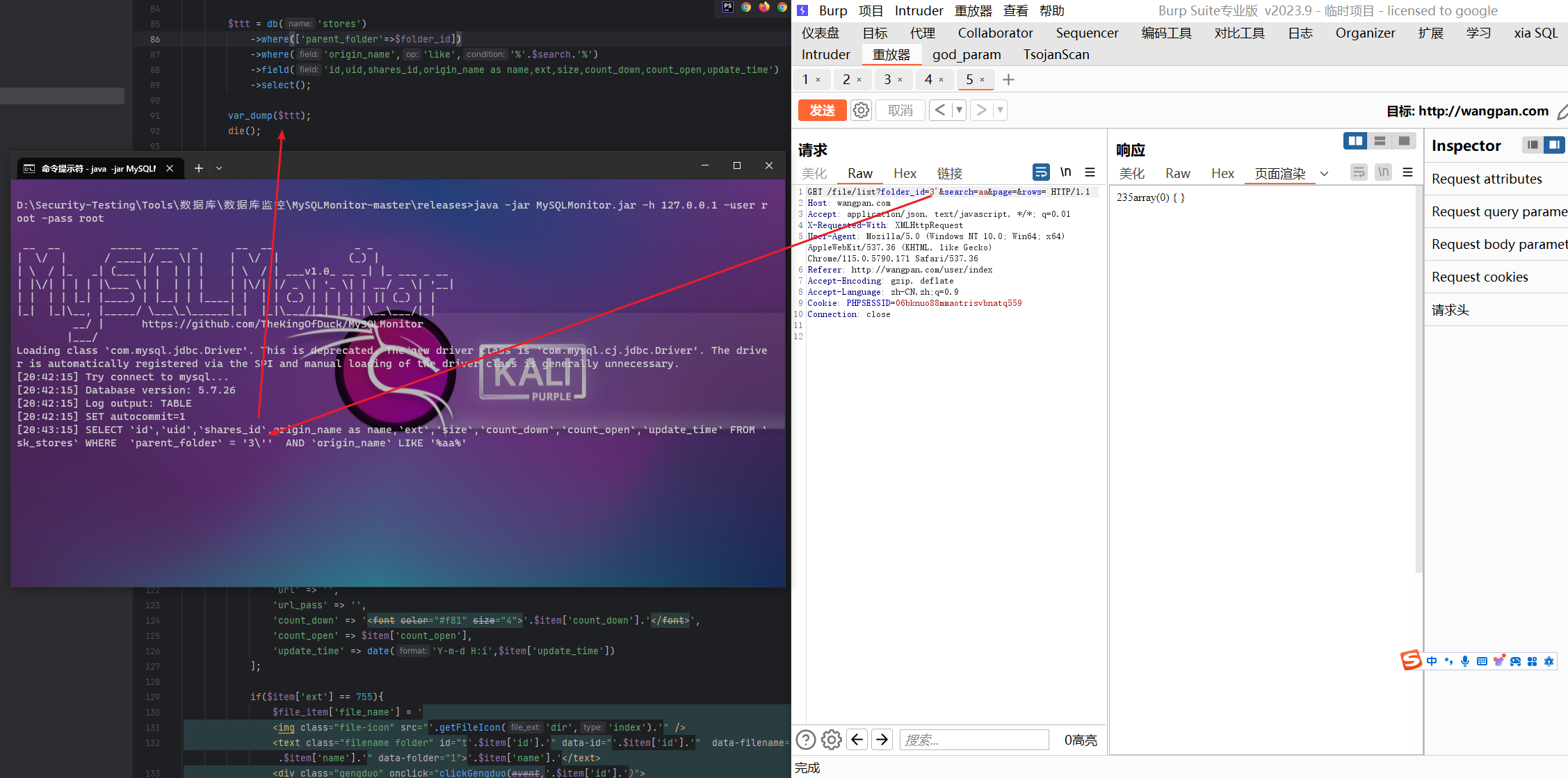Focus the 搜索 search input field
This screenshot has height=778, width=1568.
pos(974,740)
